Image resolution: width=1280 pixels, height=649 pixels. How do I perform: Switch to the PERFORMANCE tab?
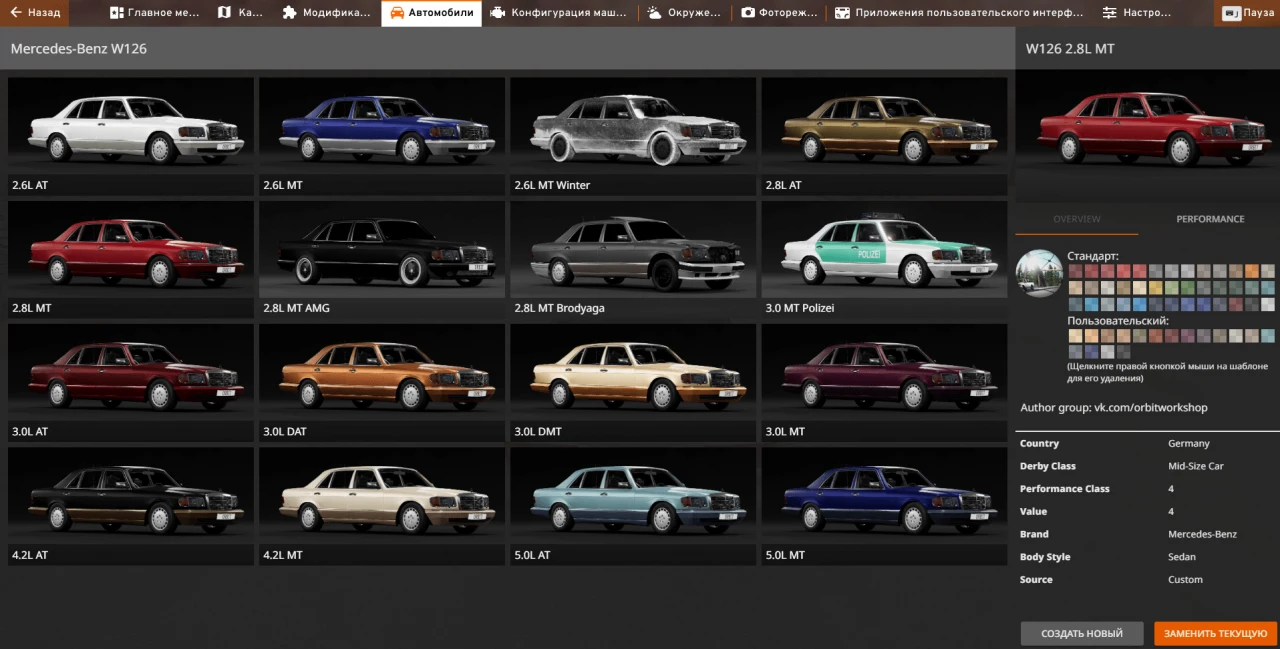click(1210, 218)
